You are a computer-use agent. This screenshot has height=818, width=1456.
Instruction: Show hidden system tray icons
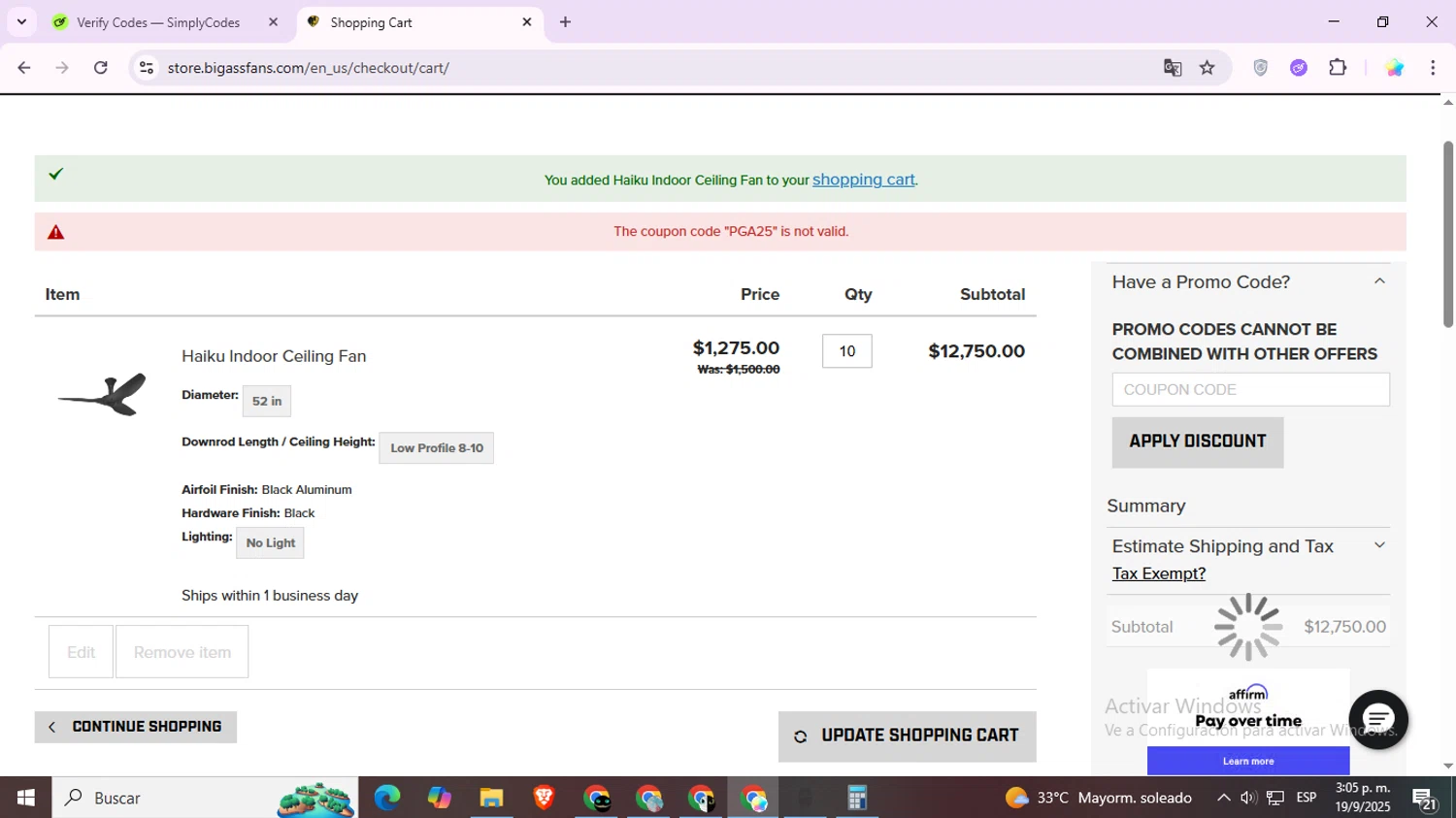(x=1223, y=798)
